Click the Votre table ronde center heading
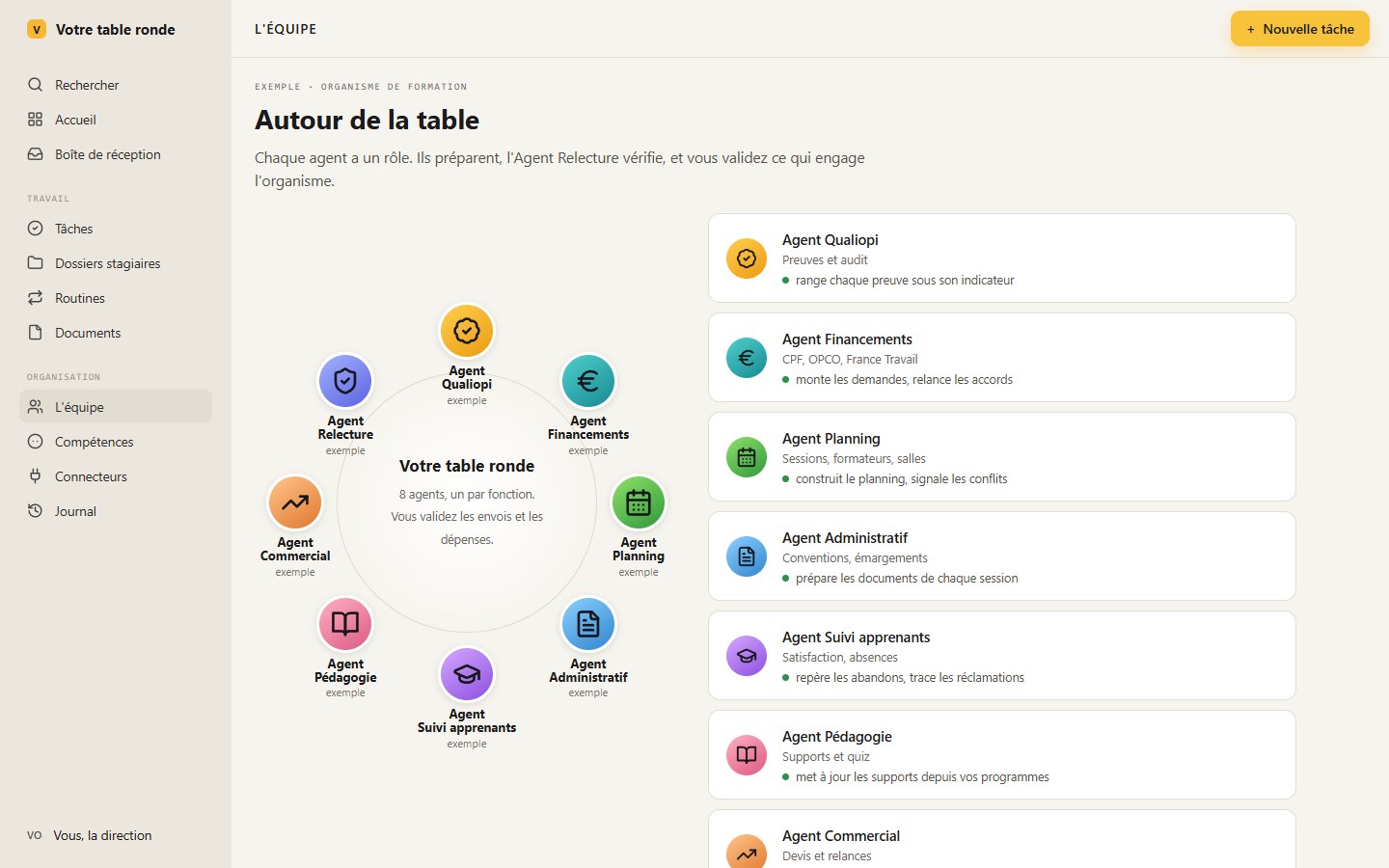 click(x=467, y=466)
